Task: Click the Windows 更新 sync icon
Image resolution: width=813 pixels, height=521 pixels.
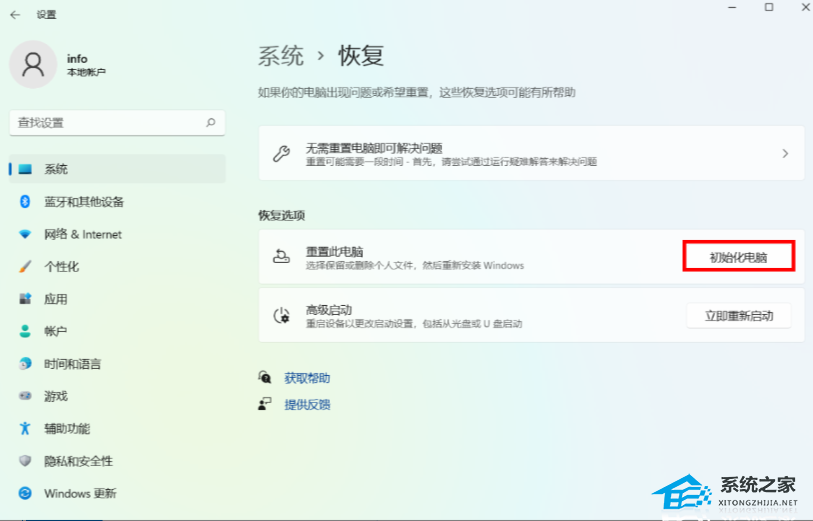Action: point(25,493)
